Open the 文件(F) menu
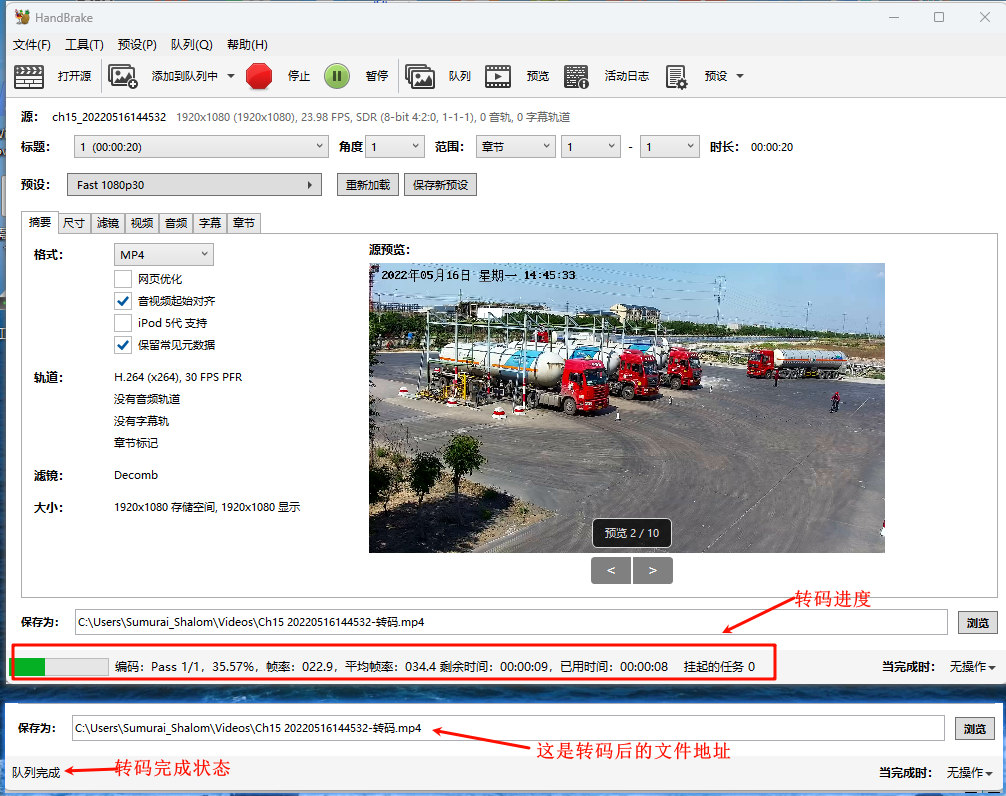Screen dimensions: 1006x796 [x=31, y=44]
